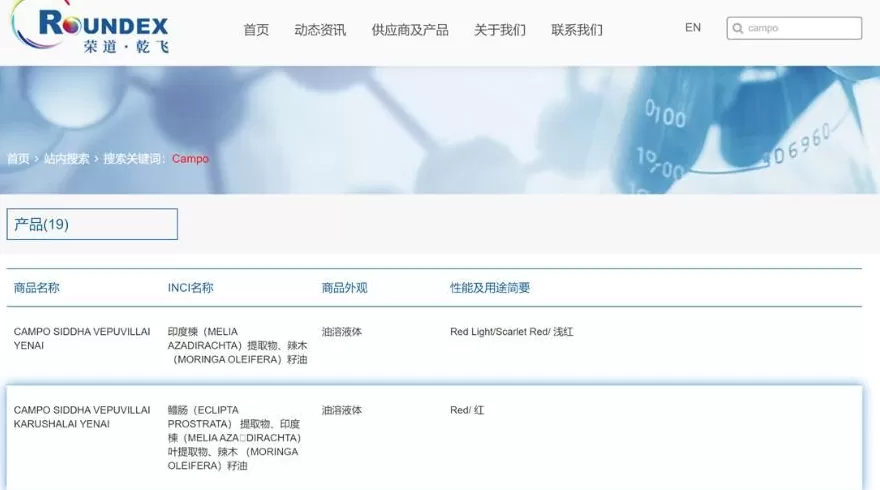Screen dimensions: 880x490
Task: Click 油溶液体 in the KARUSHALAI row
Action: pyautogui.click(x=342, y=410)
